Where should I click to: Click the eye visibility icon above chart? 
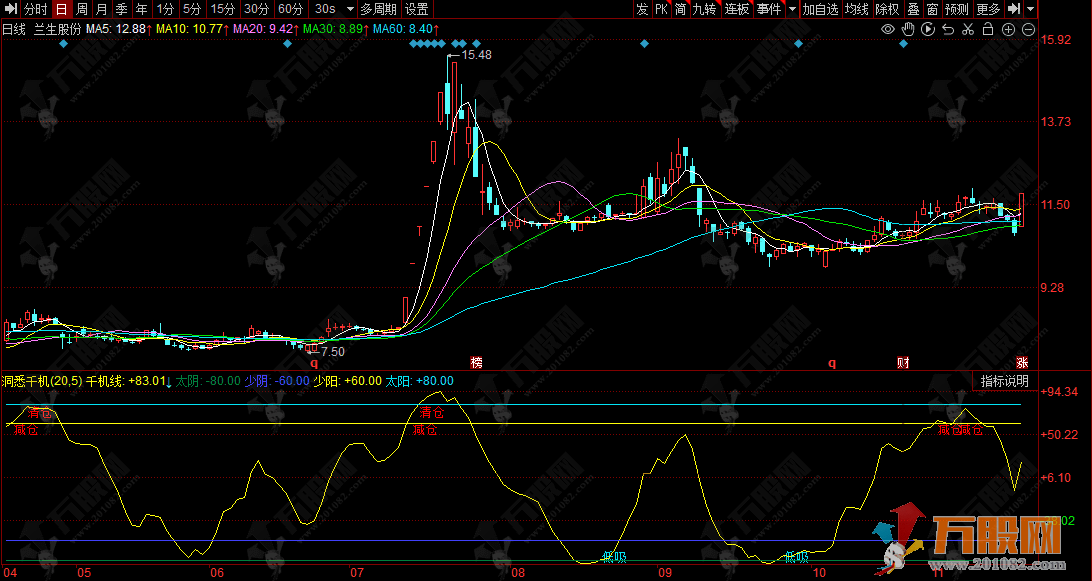887,29
